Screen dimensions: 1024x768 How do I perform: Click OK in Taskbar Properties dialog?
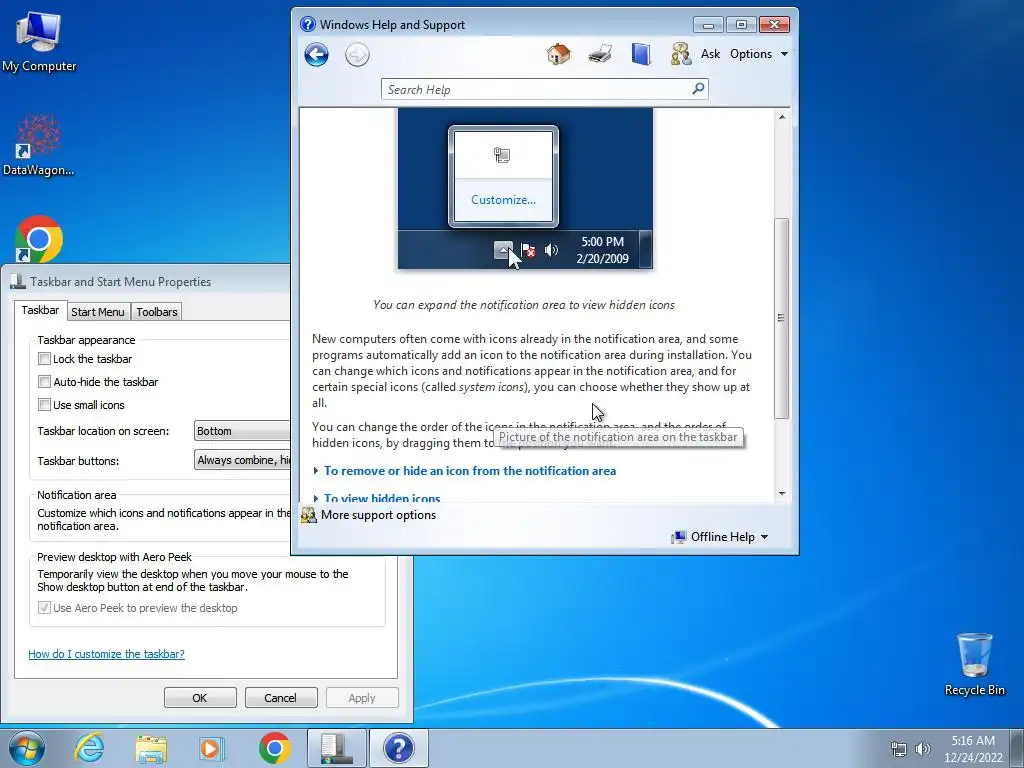coord(200,697)
